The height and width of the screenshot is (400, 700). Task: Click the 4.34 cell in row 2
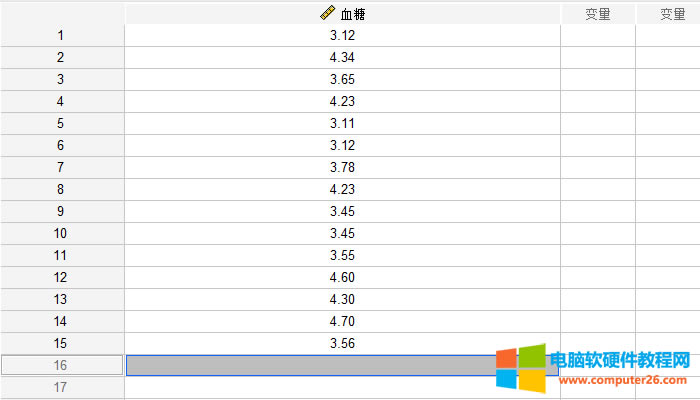coord(342,57)
